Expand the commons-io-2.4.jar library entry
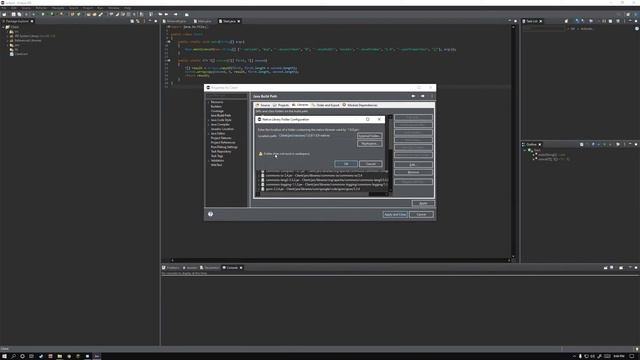Viewport: 640px width, 360px height. [x=258, y=176]
